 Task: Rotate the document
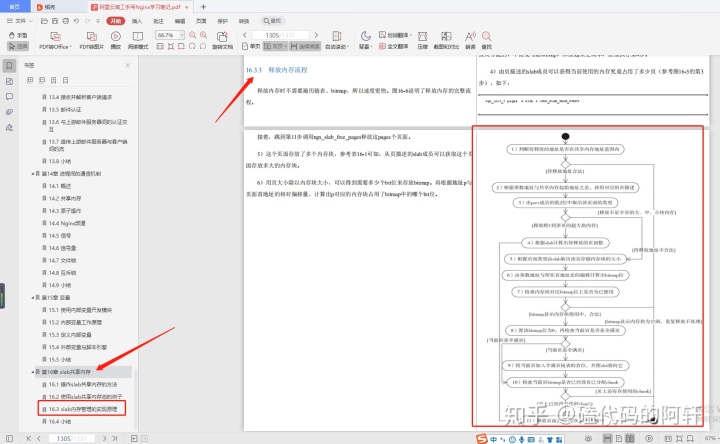pos(222,40)
